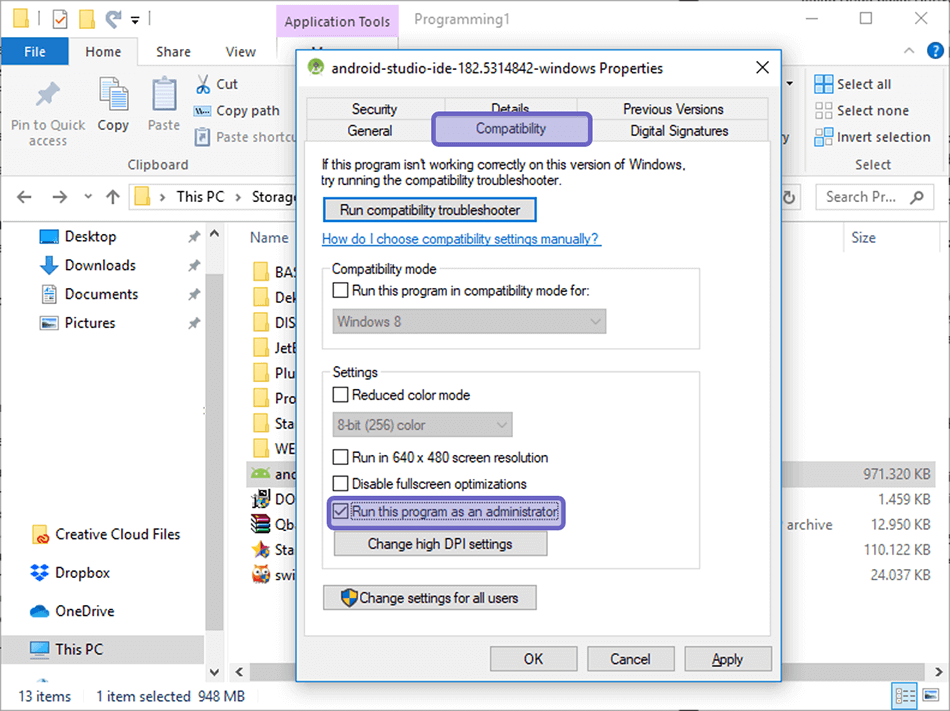This screenshot has width=950, height=711.
Task: Open the recent locations dropdown chevron
Action: click(x=88, y=197)
